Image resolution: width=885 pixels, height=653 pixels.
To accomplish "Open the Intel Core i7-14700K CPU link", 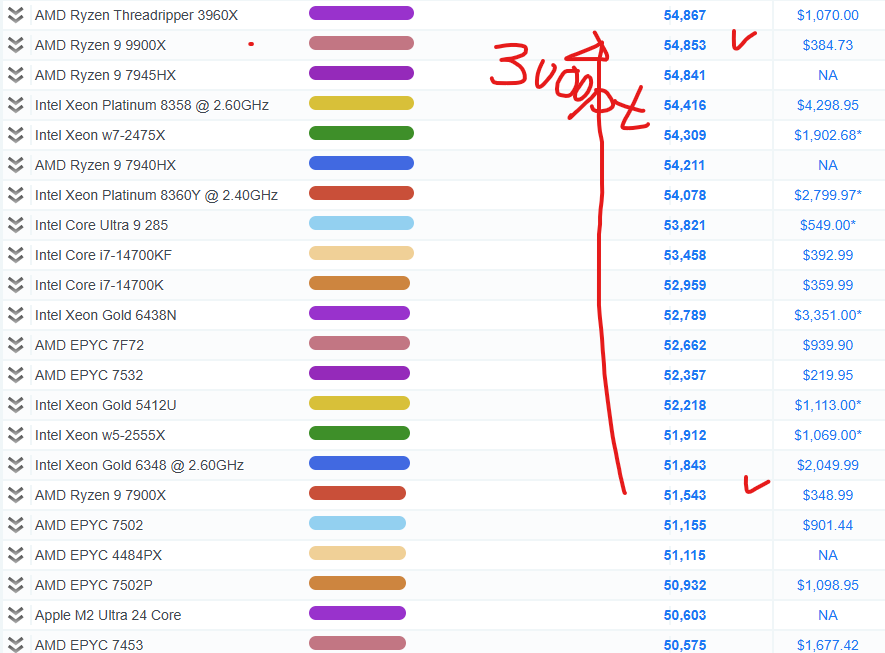I will click(99, 285).
